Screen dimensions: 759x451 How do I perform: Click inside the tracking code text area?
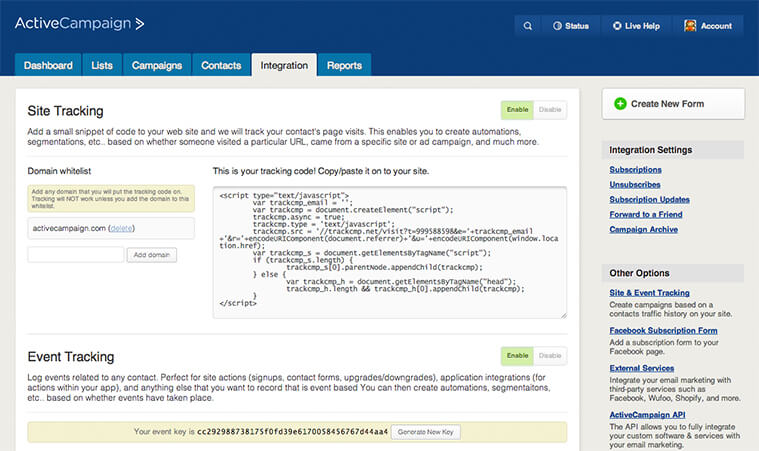(x=390, y=253)
